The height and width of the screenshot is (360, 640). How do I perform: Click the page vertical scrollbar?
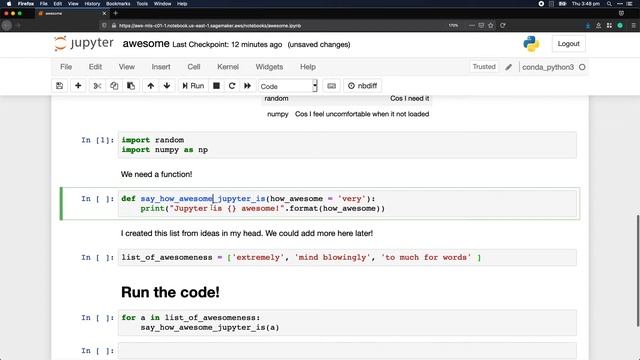(638, 270)
